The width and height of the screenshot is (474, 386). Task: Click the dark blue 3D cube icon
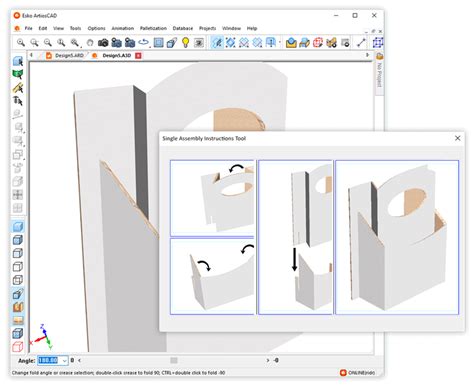[x=18, y=333]
